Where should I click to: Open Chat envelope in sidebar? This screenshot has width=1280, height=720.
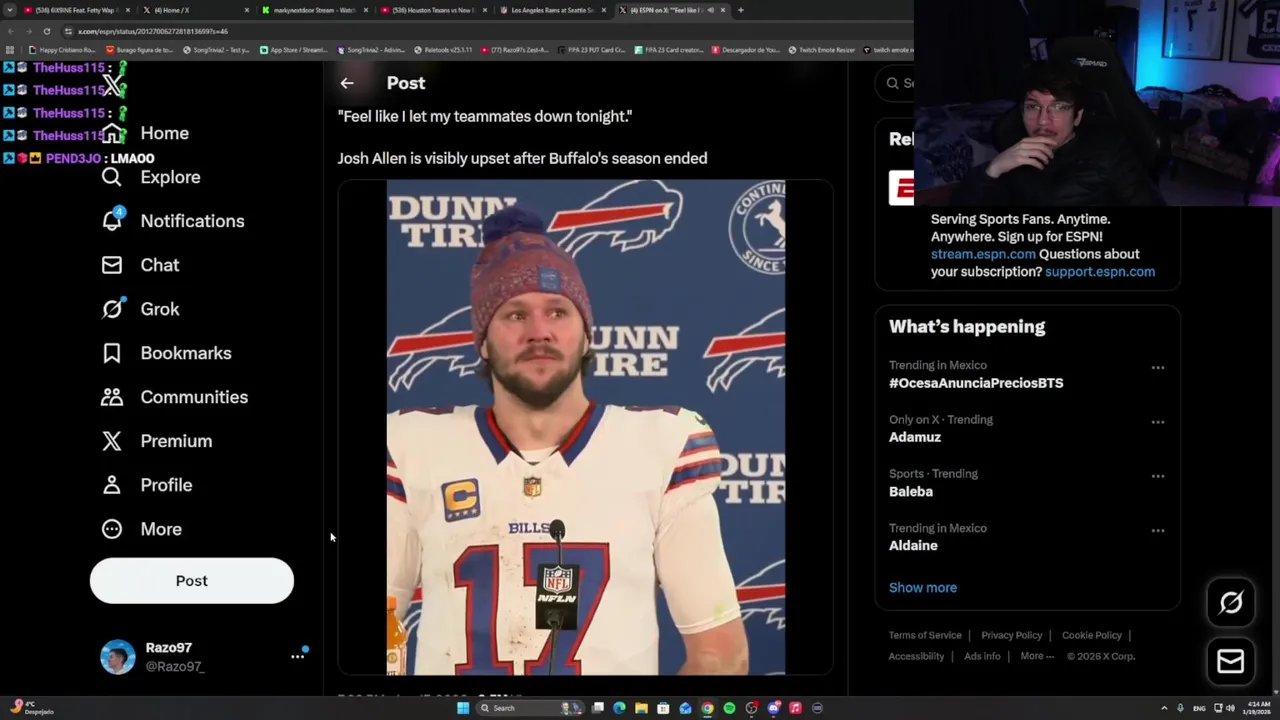[x=112, y=265]
